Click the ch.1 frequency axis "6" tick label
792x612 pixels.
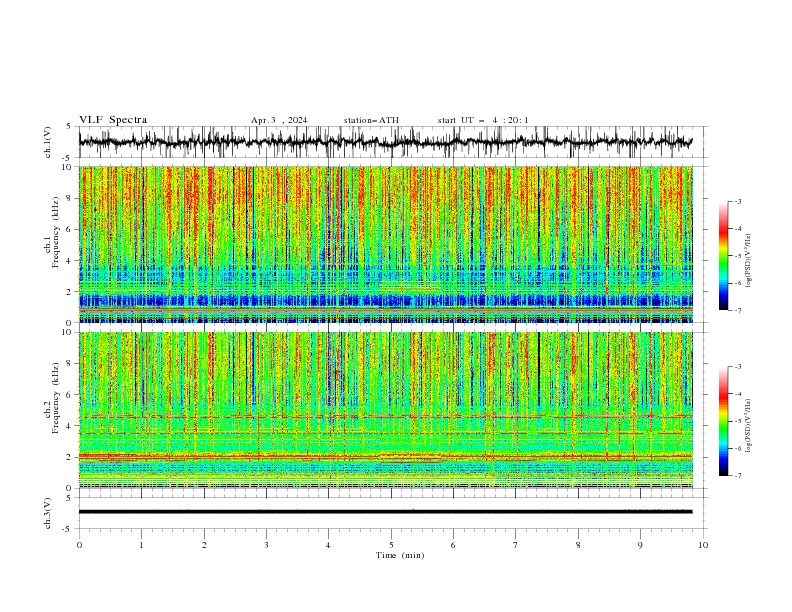pos(71,229)
